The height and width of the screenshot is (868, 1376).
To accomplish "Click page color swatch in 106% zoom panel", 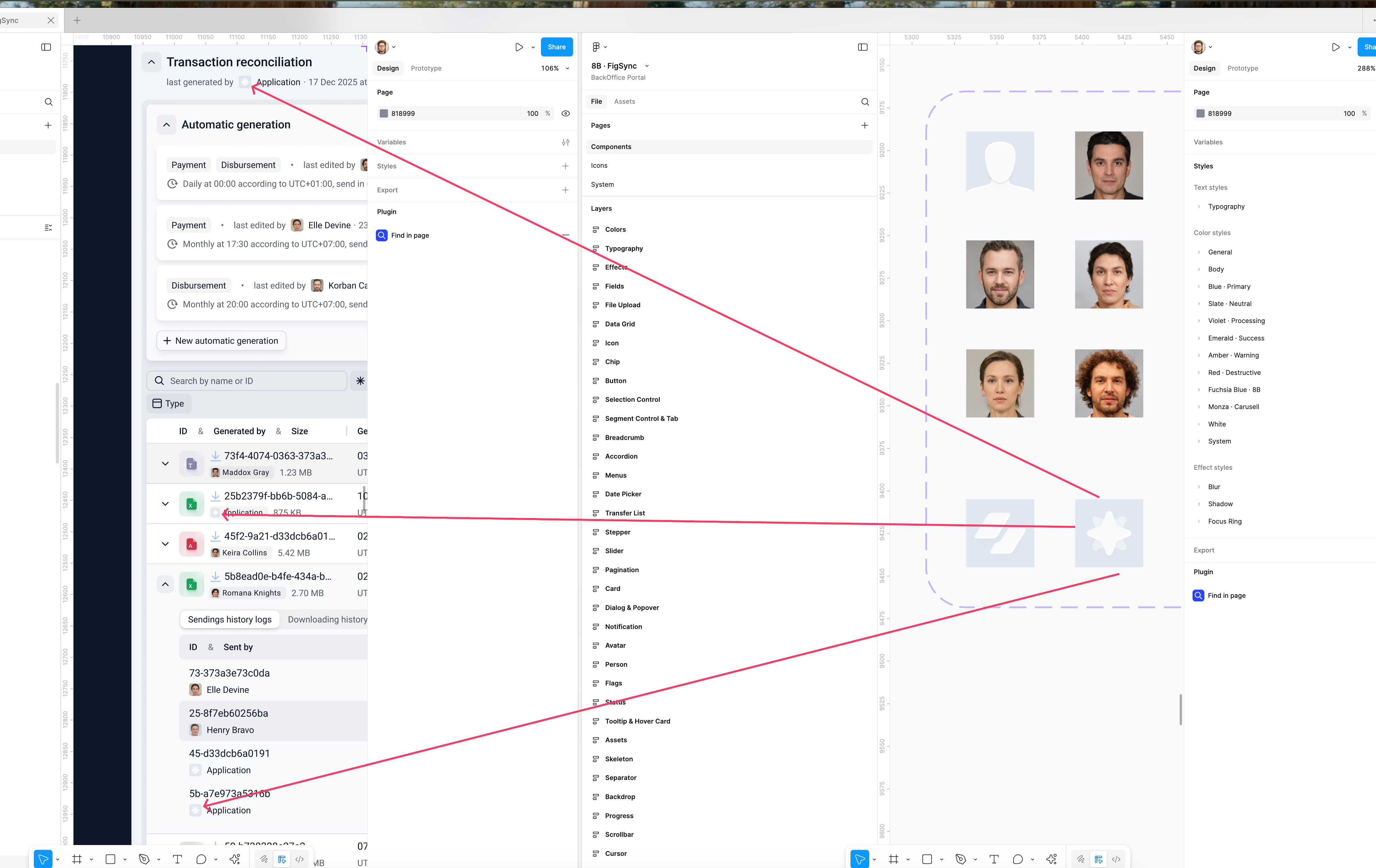I will [384, 114].
